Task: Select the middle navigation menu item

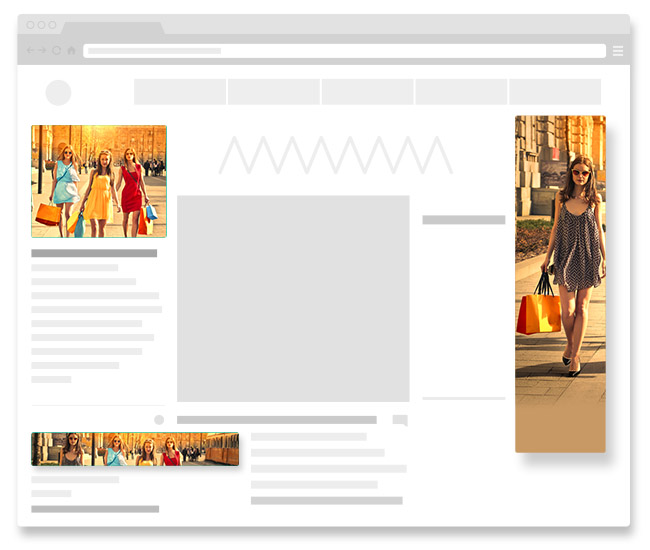Action: click(367, 92)
